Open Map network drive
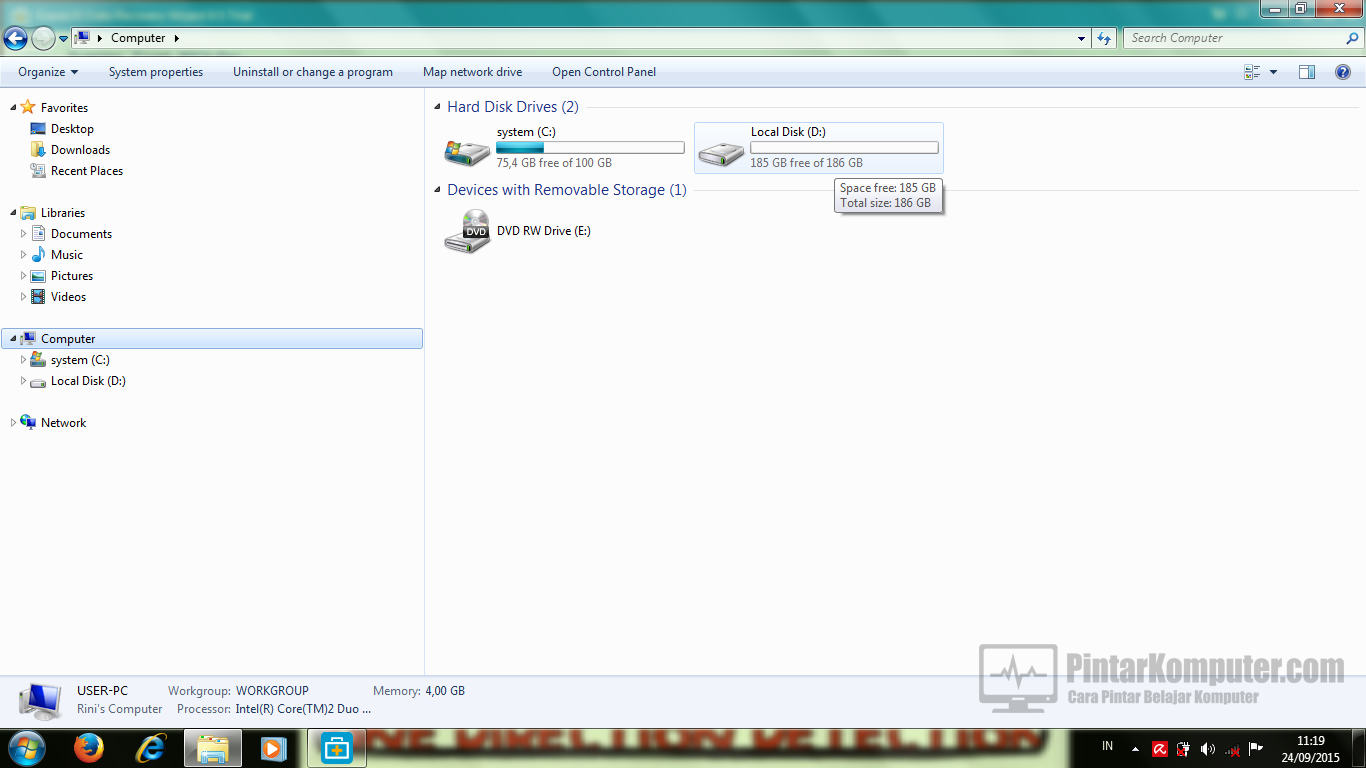The image size is (1366, 768). coord(472,71)
